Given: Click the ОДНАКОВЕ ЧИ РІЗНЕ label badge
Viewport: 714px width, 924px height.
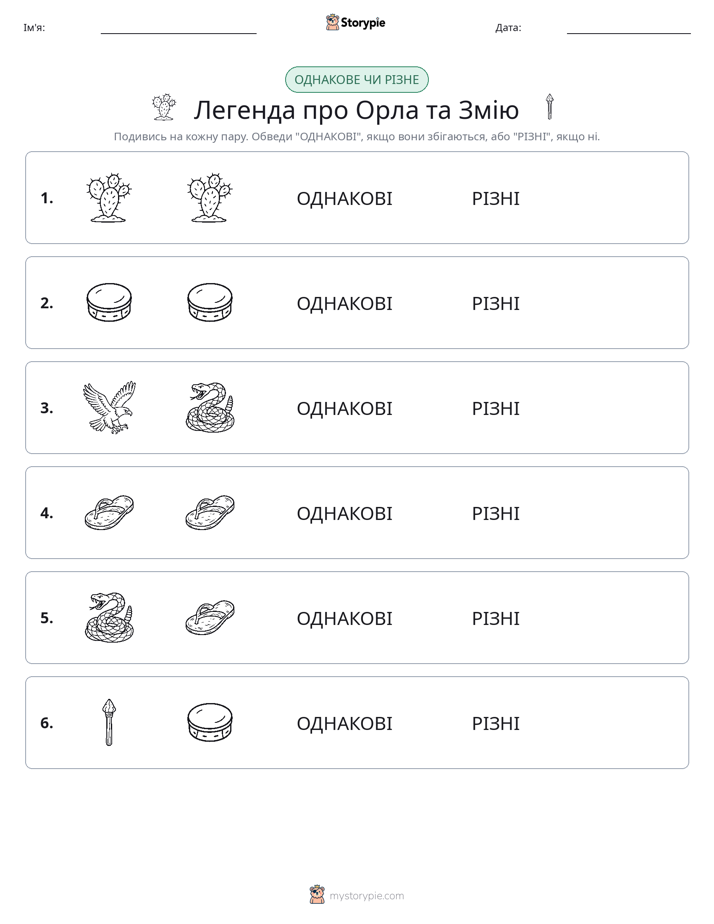Looking at the screenshot, I should (356, 80).
